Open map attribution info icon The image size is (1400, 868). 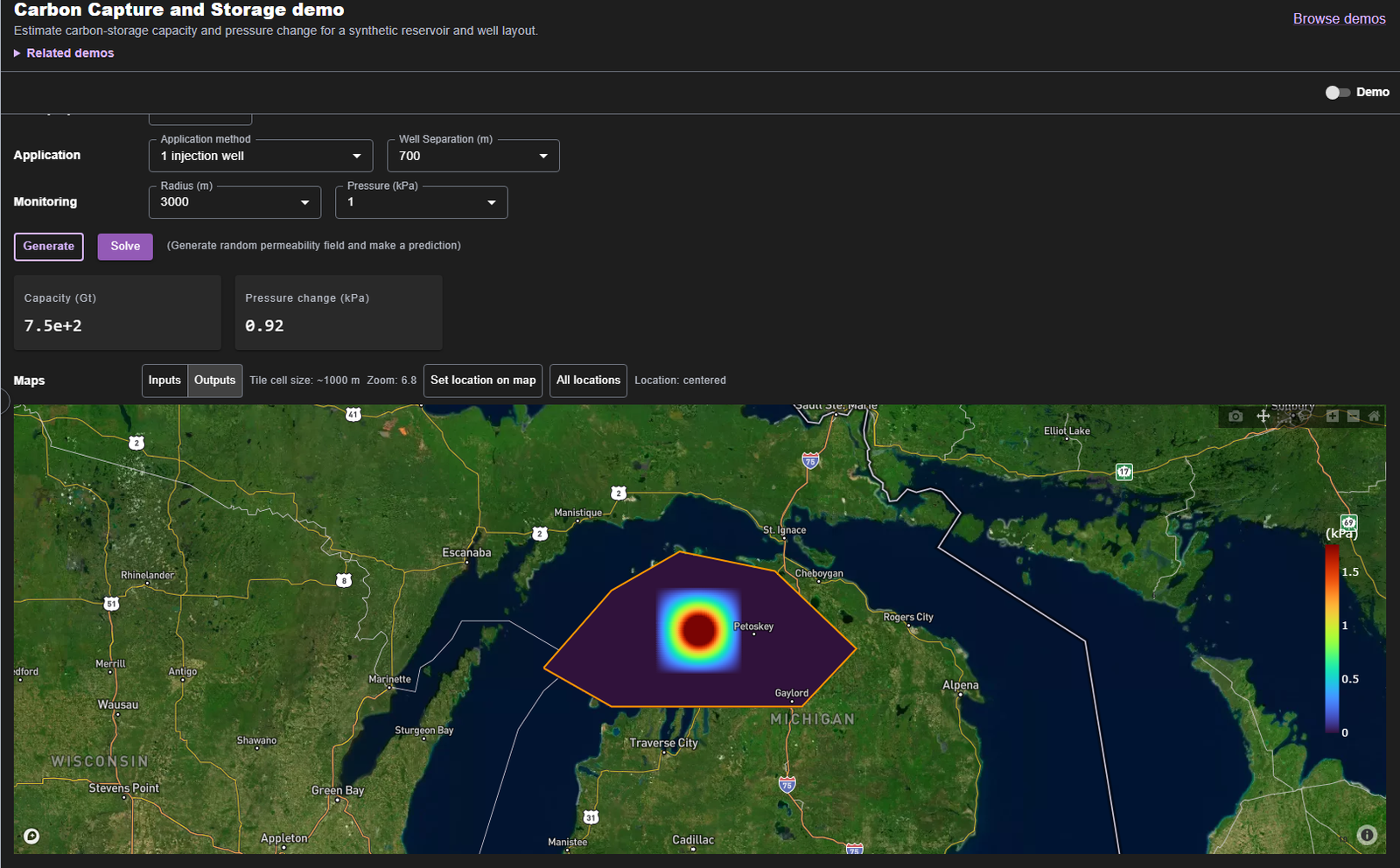click(1367, 835)
